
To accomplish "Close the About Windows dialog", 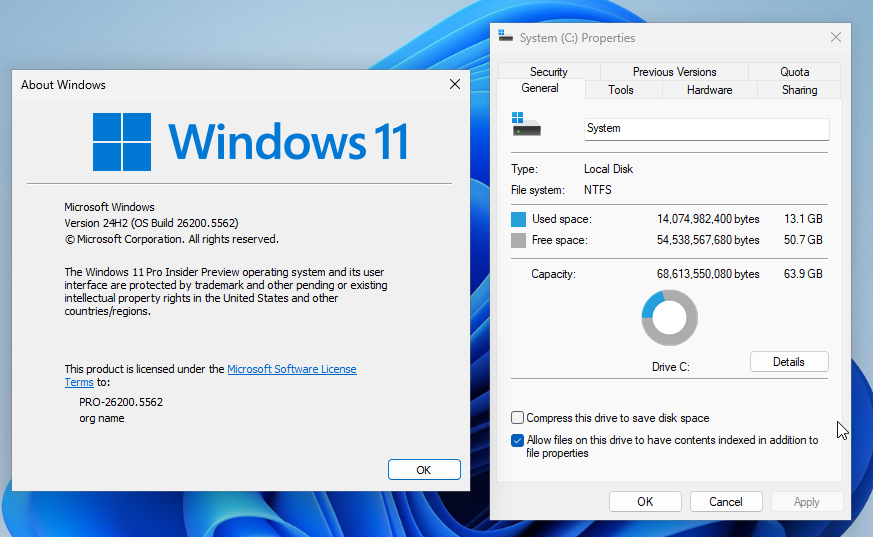I will 455,84.
